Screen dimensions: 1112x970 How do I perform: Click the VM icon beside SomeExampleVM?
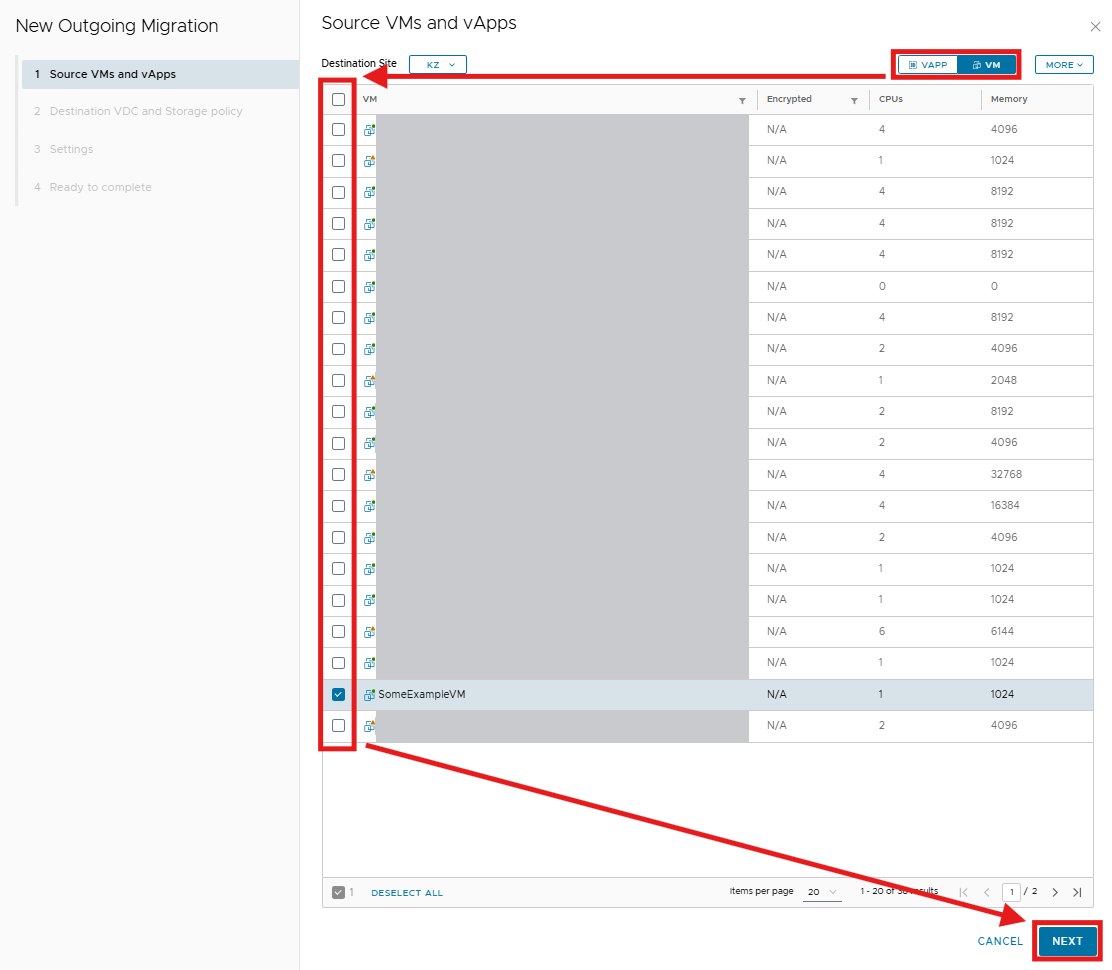click(x=369, y=694)
